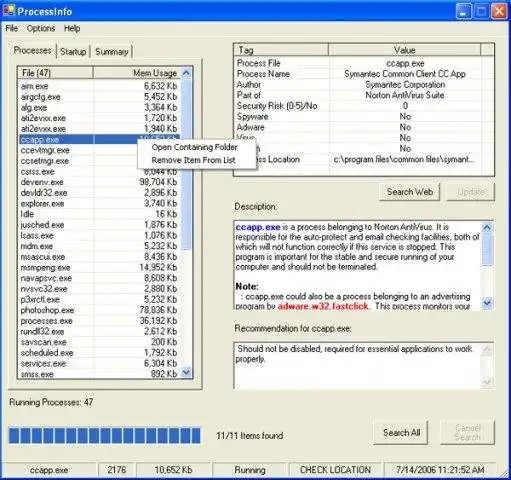Open the Options menu

click(x=41, y=28)
